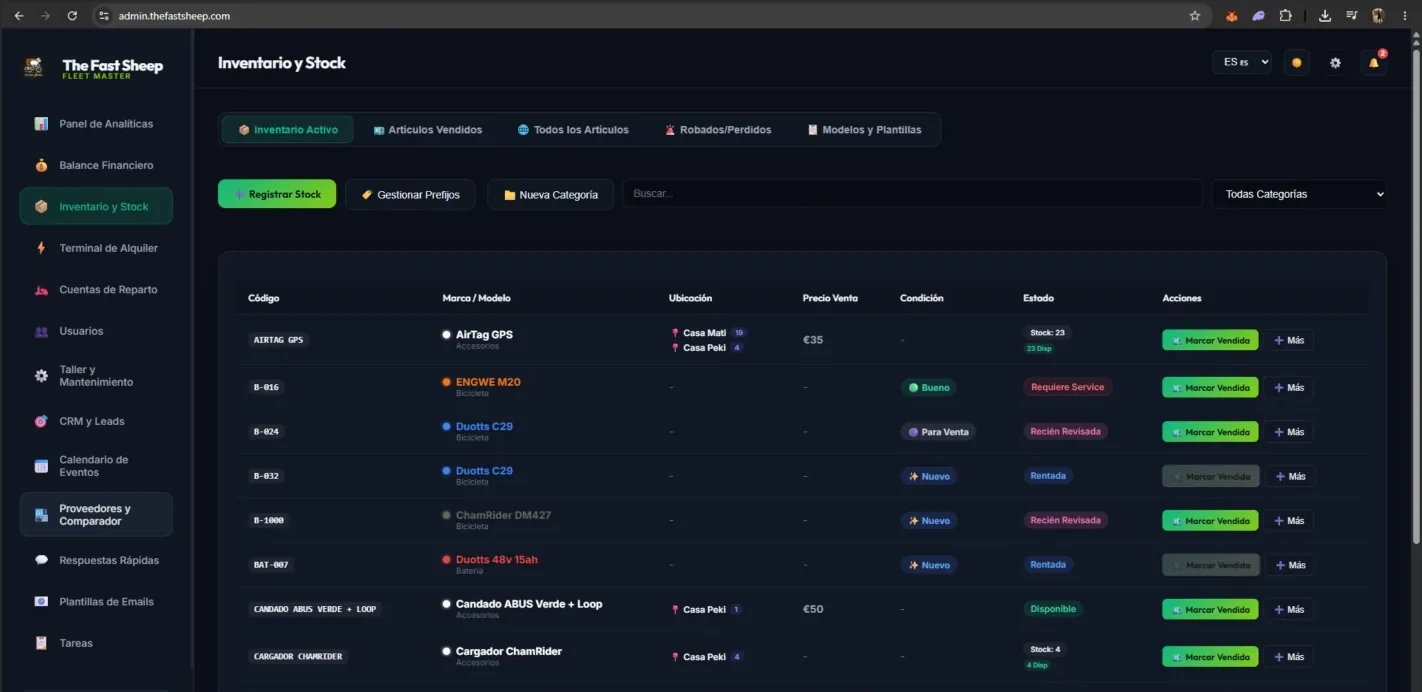Go to Balance Financiero in sidebar

click(x=96, y=165)
